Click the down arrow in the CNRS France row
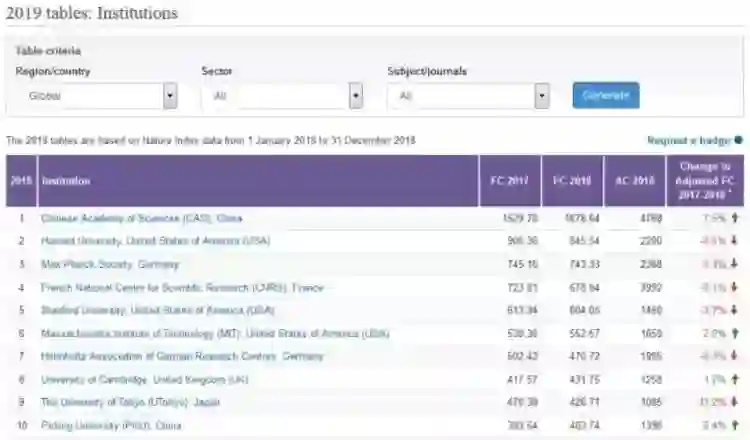This screenshot has height=440, width=750. coord(735,287)
